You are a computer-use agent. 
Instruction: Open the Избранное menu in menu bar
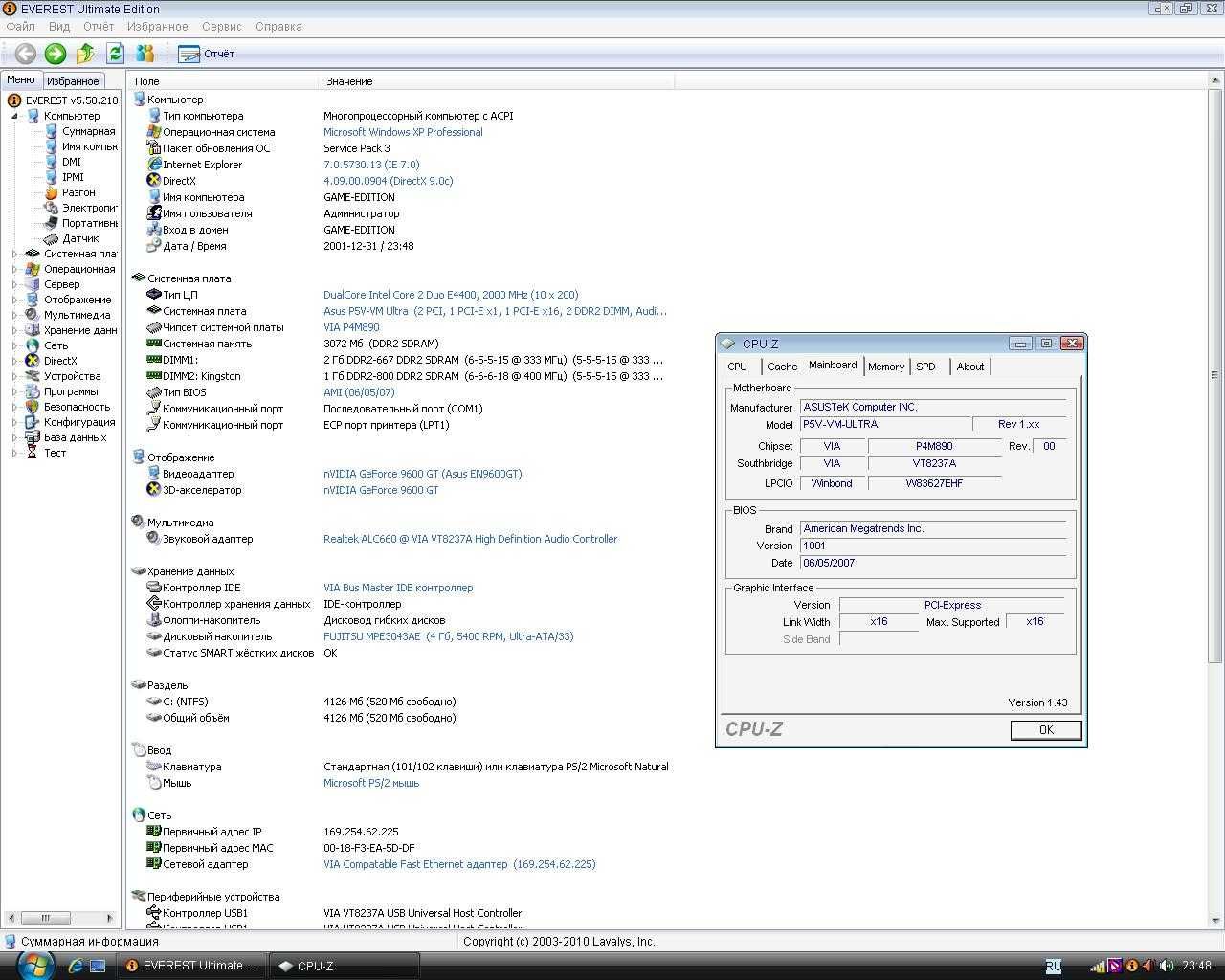pos(158,27)
